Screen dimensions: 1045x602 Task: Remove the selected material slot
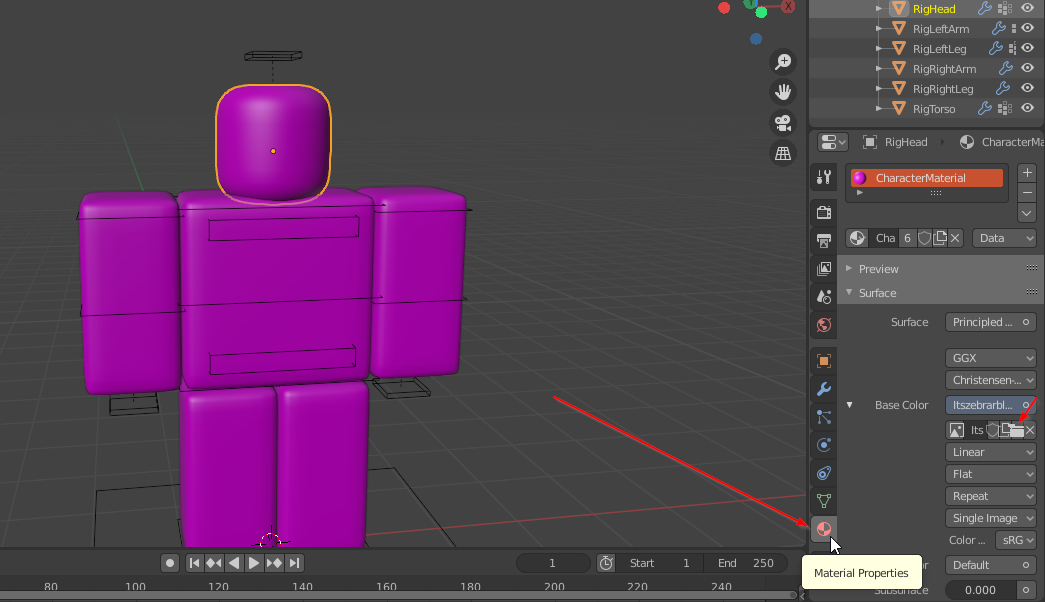[x=1026, y=193]
